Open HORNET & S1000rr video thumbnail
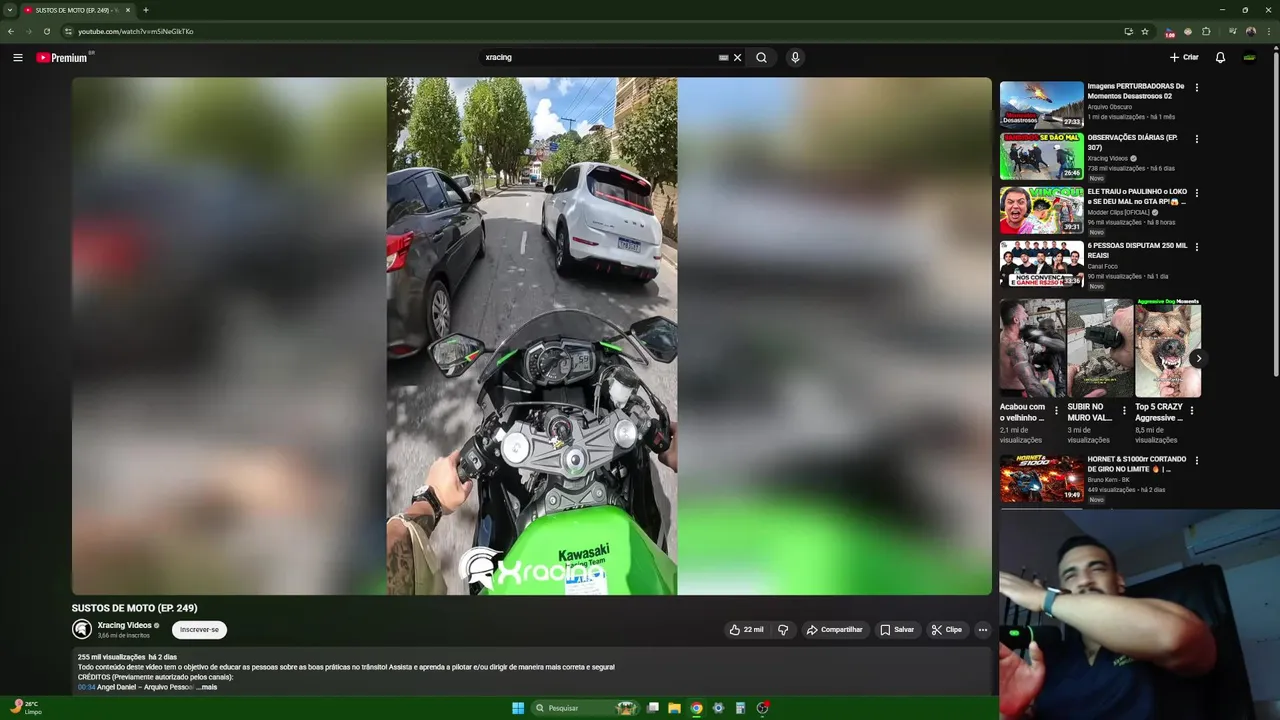 (1041, 478)
